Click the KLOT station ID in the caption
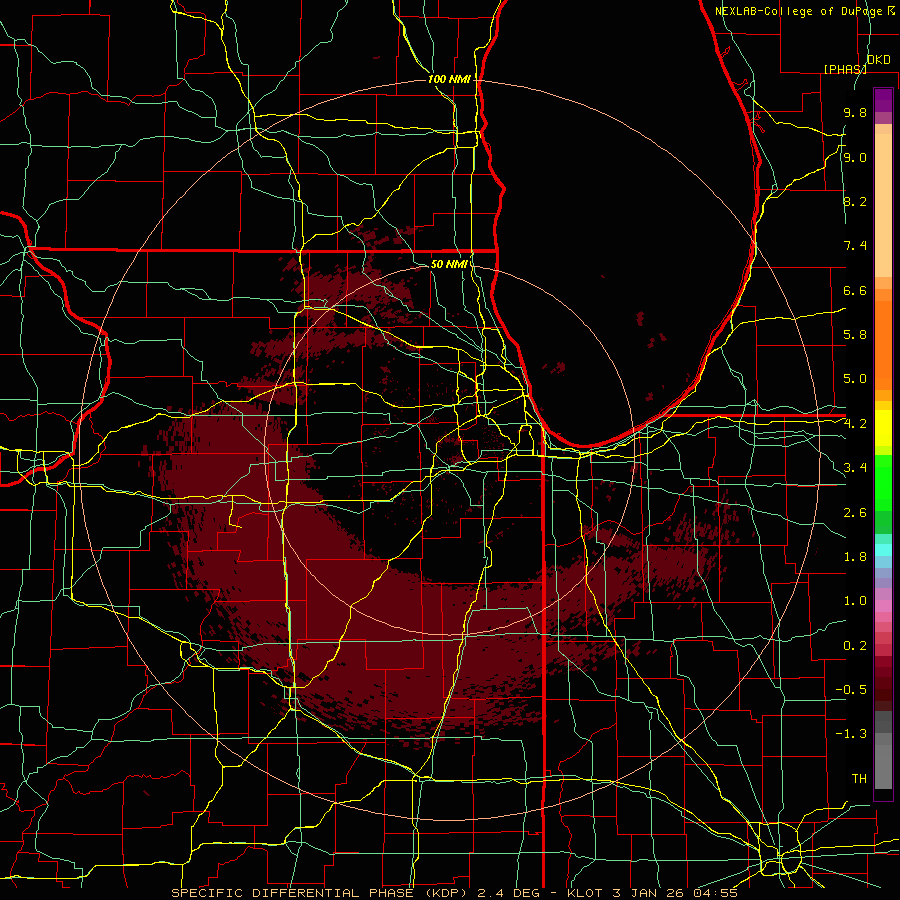900x900 pixels. coord(584,893)
